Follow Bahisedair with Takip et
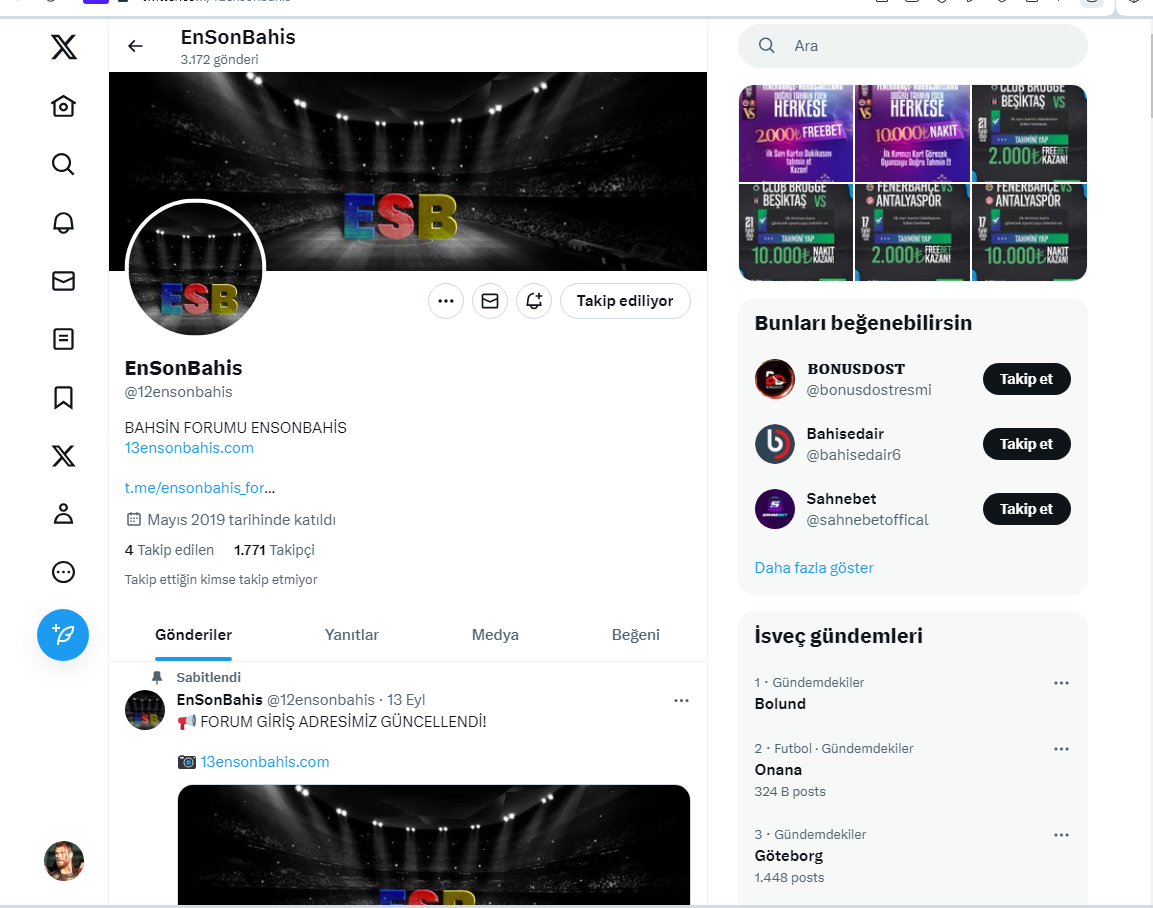This screenshot has height=908, width=1153. 1027,444
